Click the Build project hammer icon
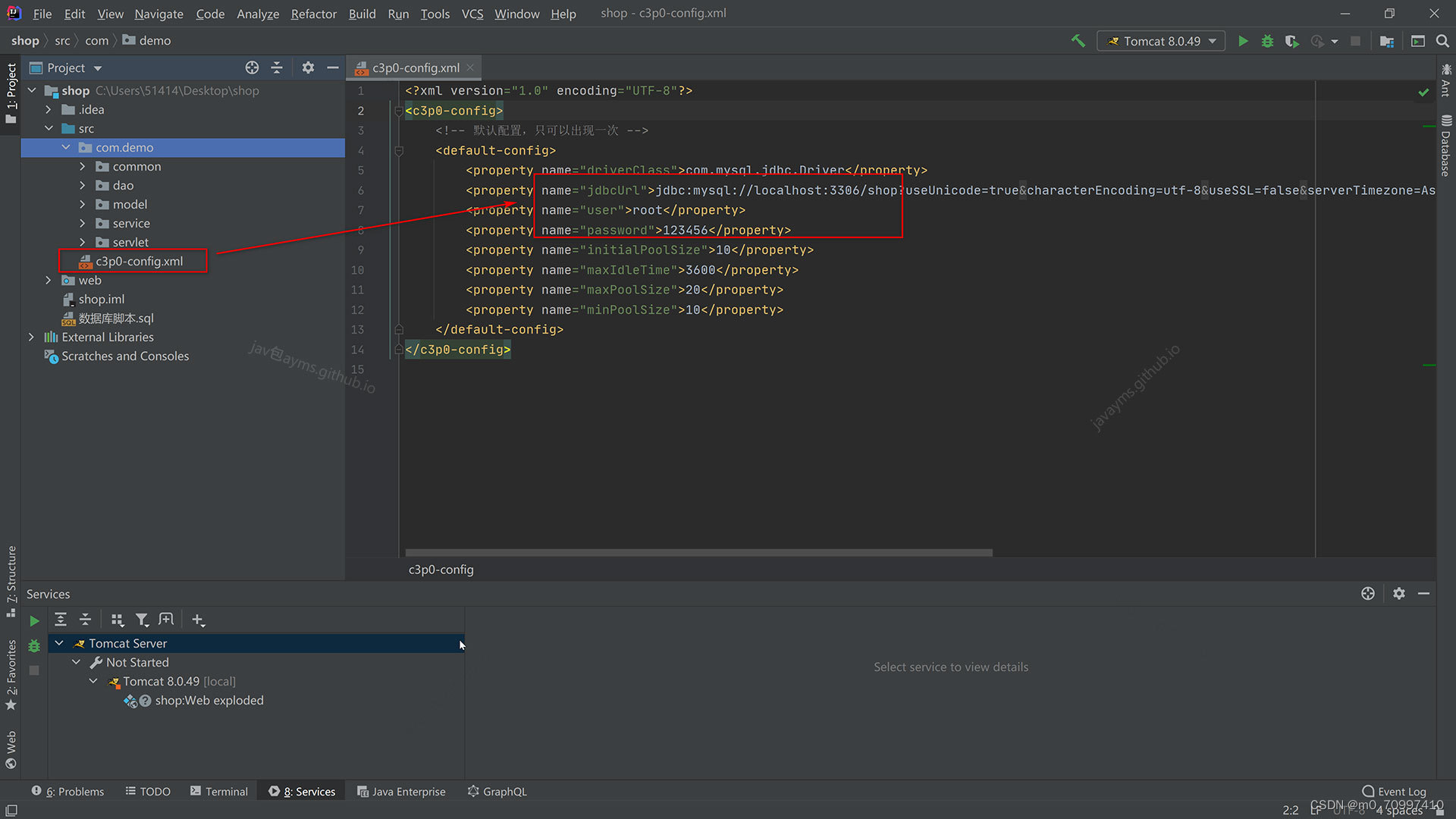Image resolution: width=1456 pixels, height=819 pixels. [1078, 41]
